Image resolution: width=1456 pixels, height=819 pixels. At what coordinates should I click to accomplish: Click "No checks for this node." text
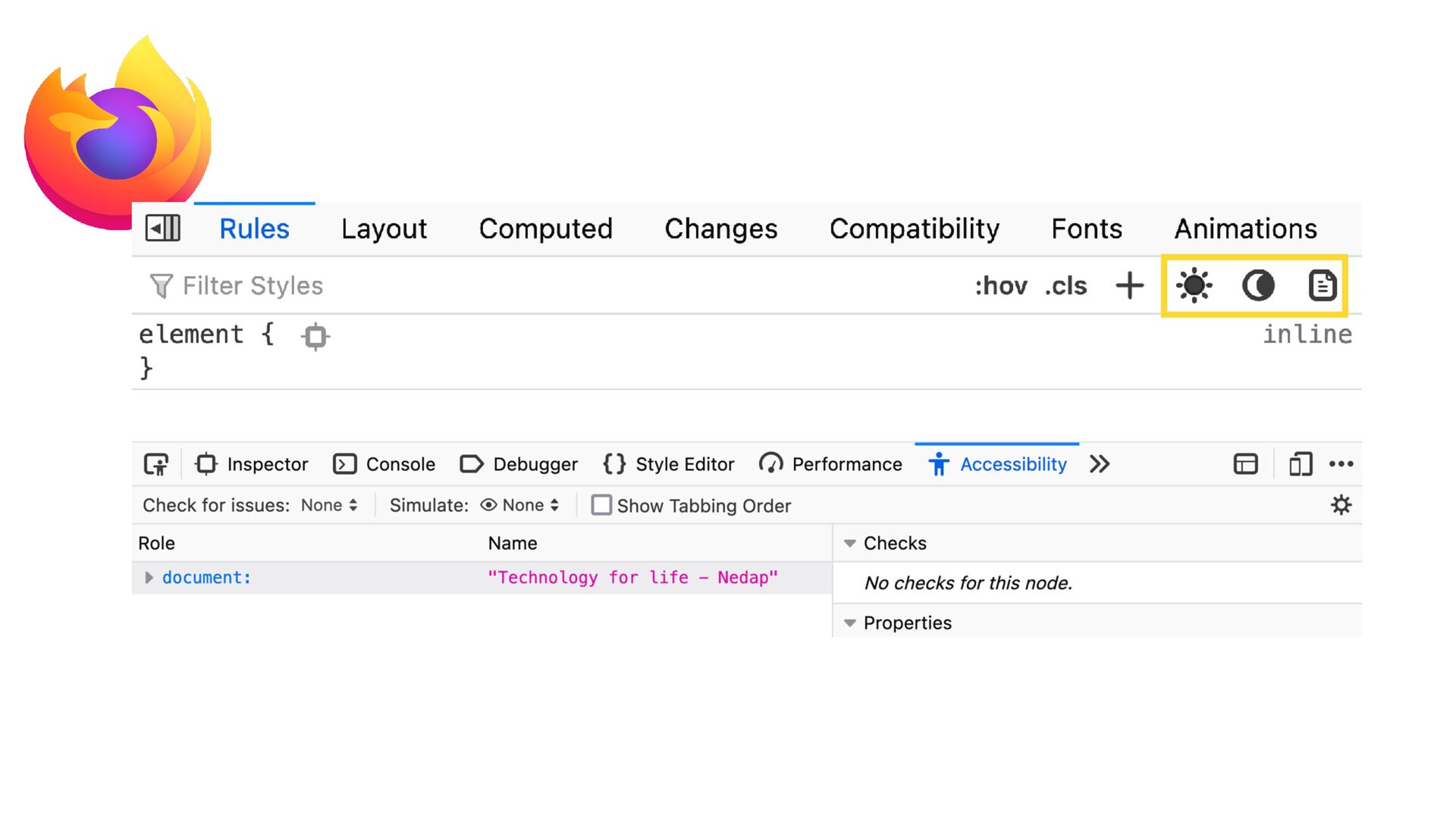point(968,583)
